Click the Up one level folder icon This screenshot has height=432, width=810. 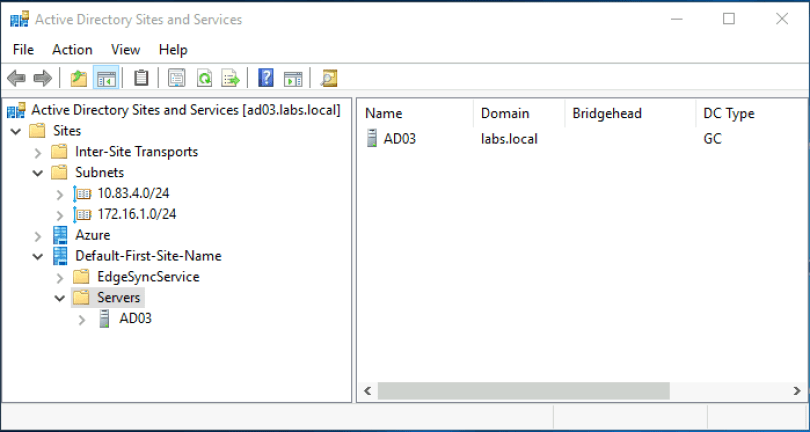pos(79,78)
